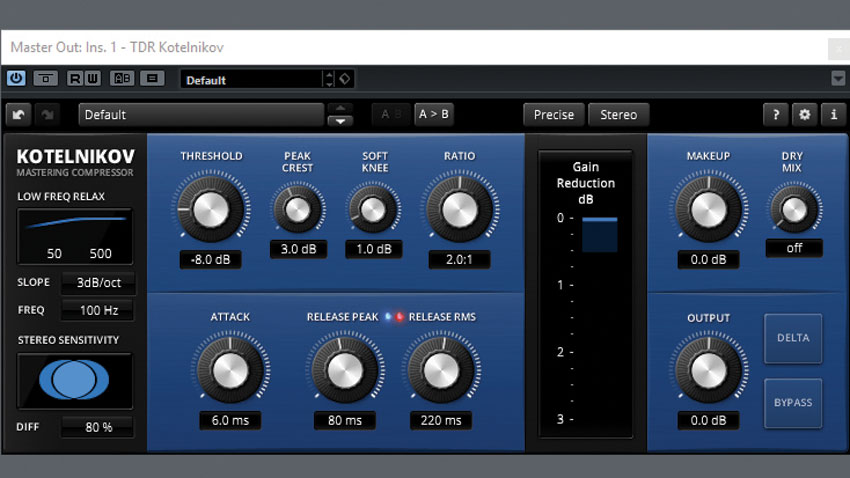Click the Threshold knob
Viewport: 850px width, 478px height.
pyautogui.click(x=211, y=209)
